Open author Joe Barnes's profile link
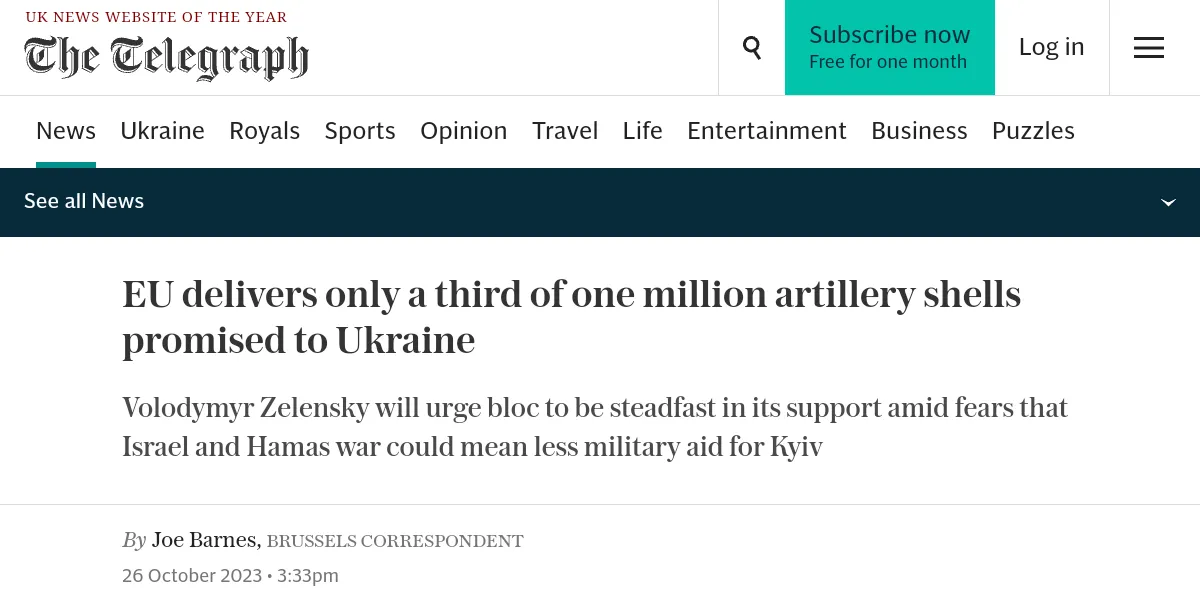 (x=204, y=541)
